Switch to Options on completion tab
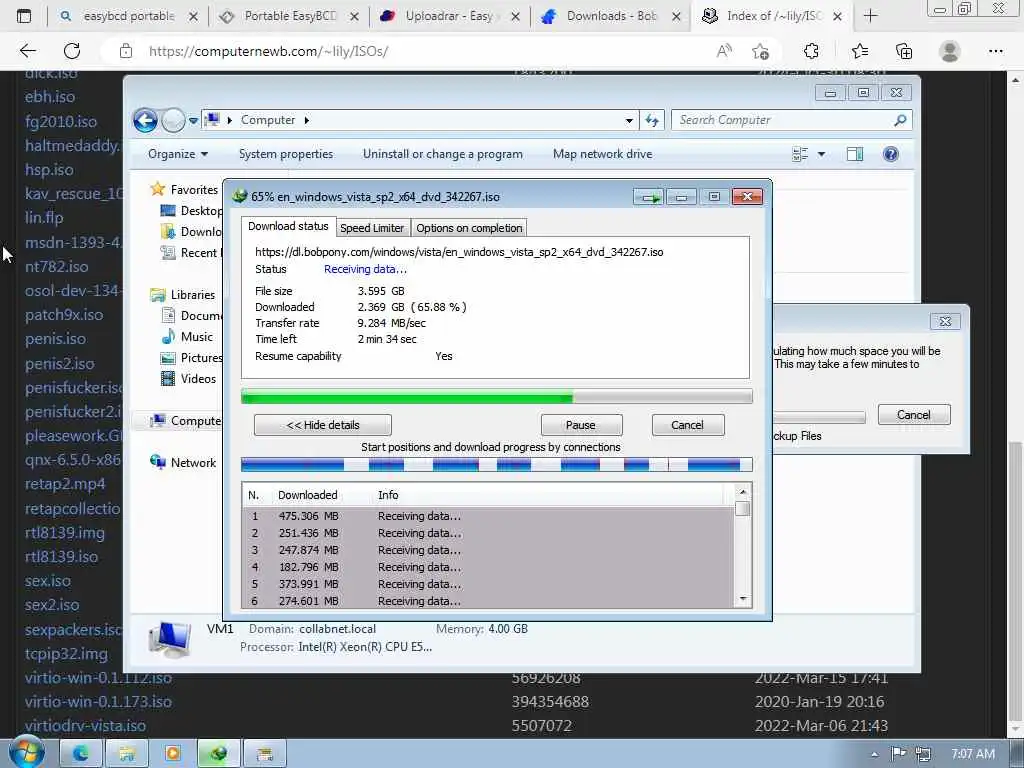 point(469,228)
